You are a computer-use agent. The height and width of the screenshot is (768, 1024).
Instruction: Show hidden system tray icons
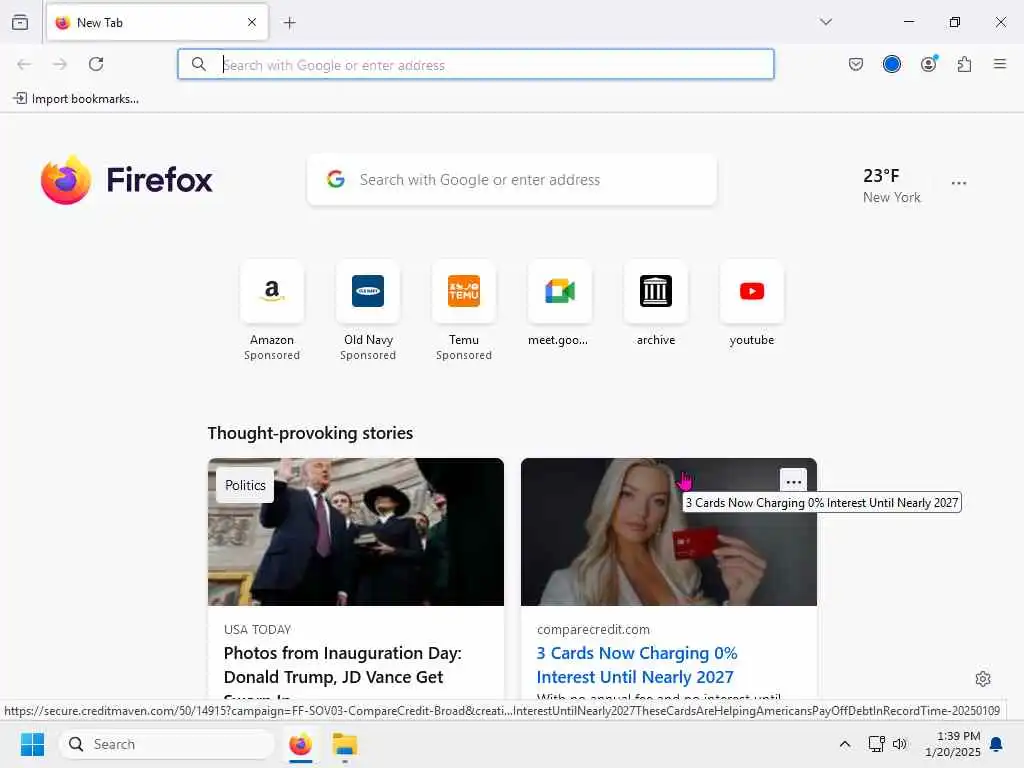point(844,744)
